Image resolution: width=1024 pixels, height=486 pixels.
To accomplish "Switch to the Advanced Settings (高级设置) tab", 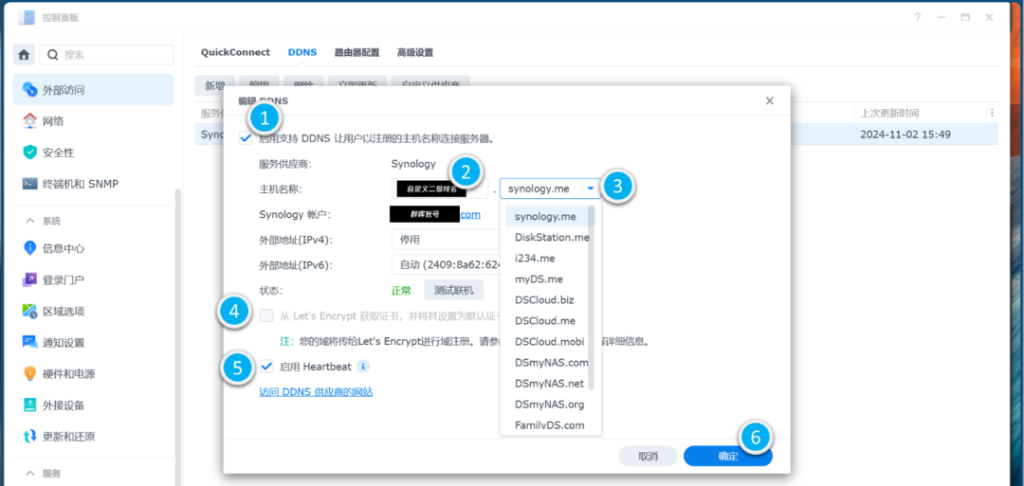I will click(x=415, y=52).
